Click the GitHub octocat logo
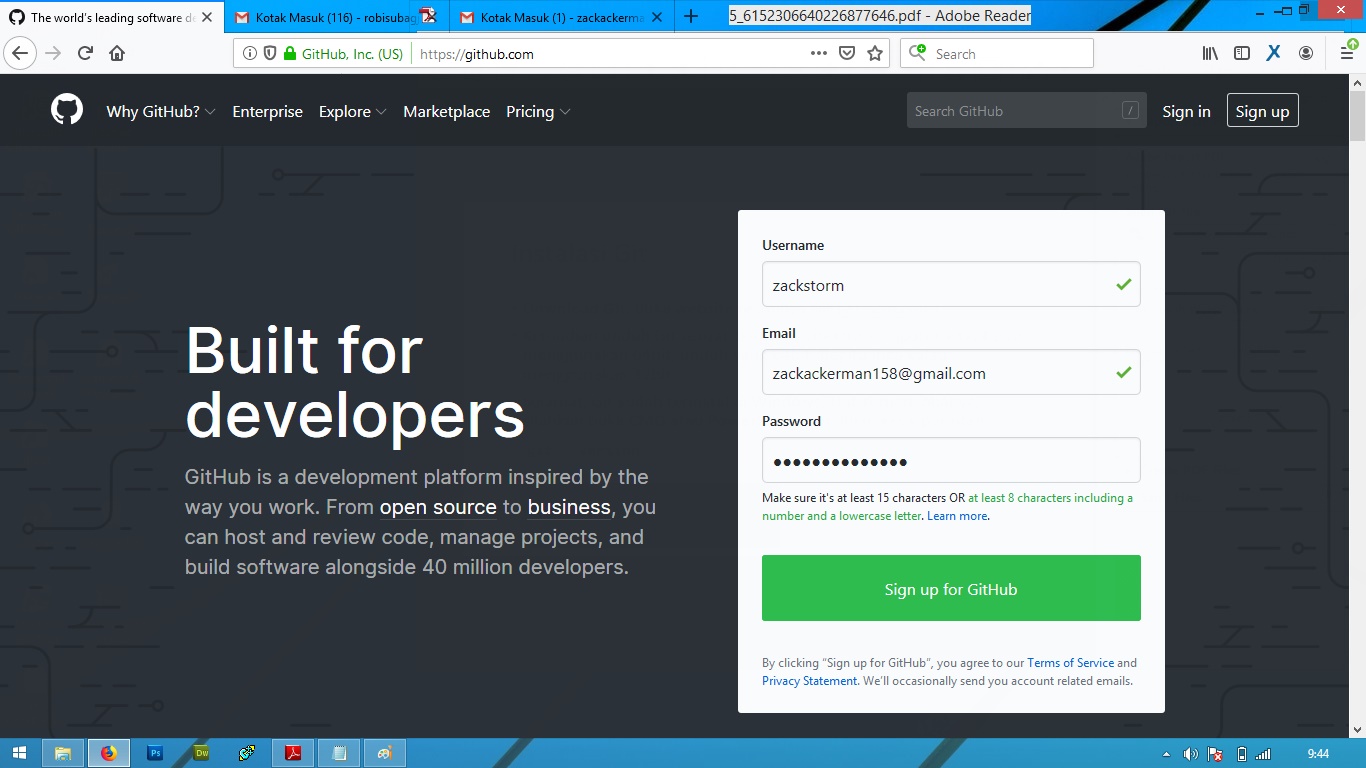The width and height of the screenshot is (1366, 768). click(66, 110)
